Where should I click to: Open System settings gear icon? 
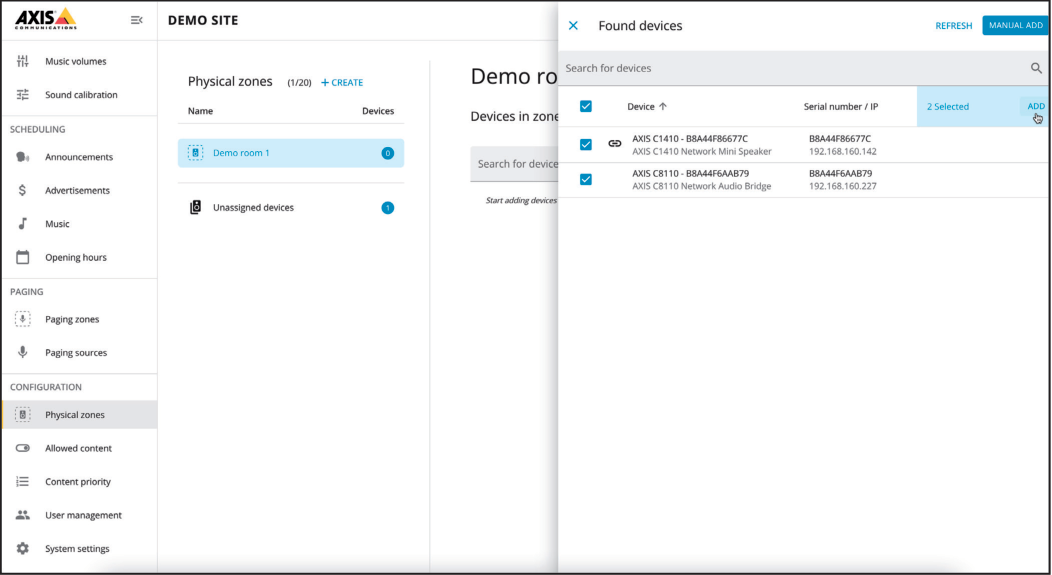click(23, 549)
